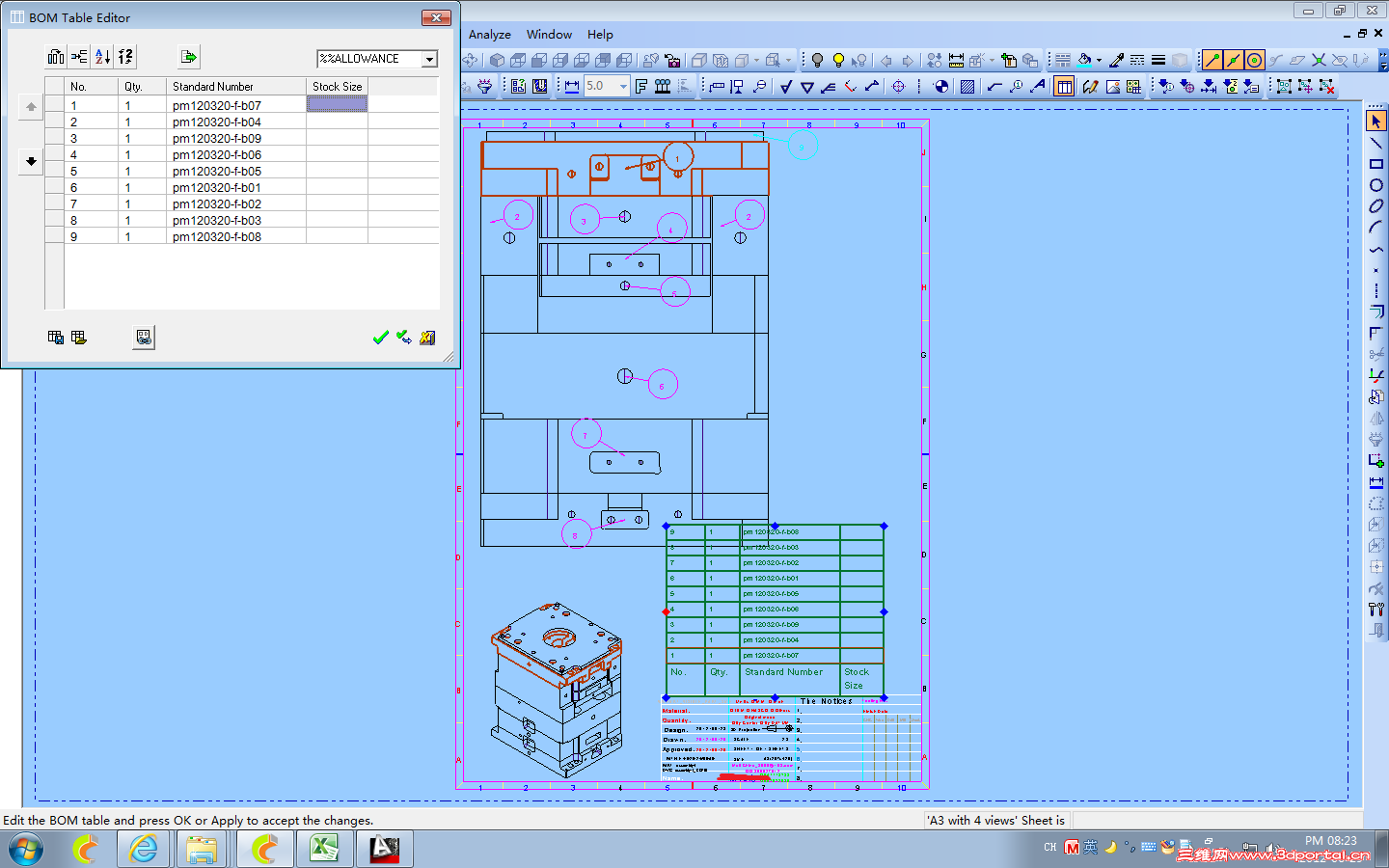Open the 5.0 dimension size dropdown
1389x868 pixels.
623,86
